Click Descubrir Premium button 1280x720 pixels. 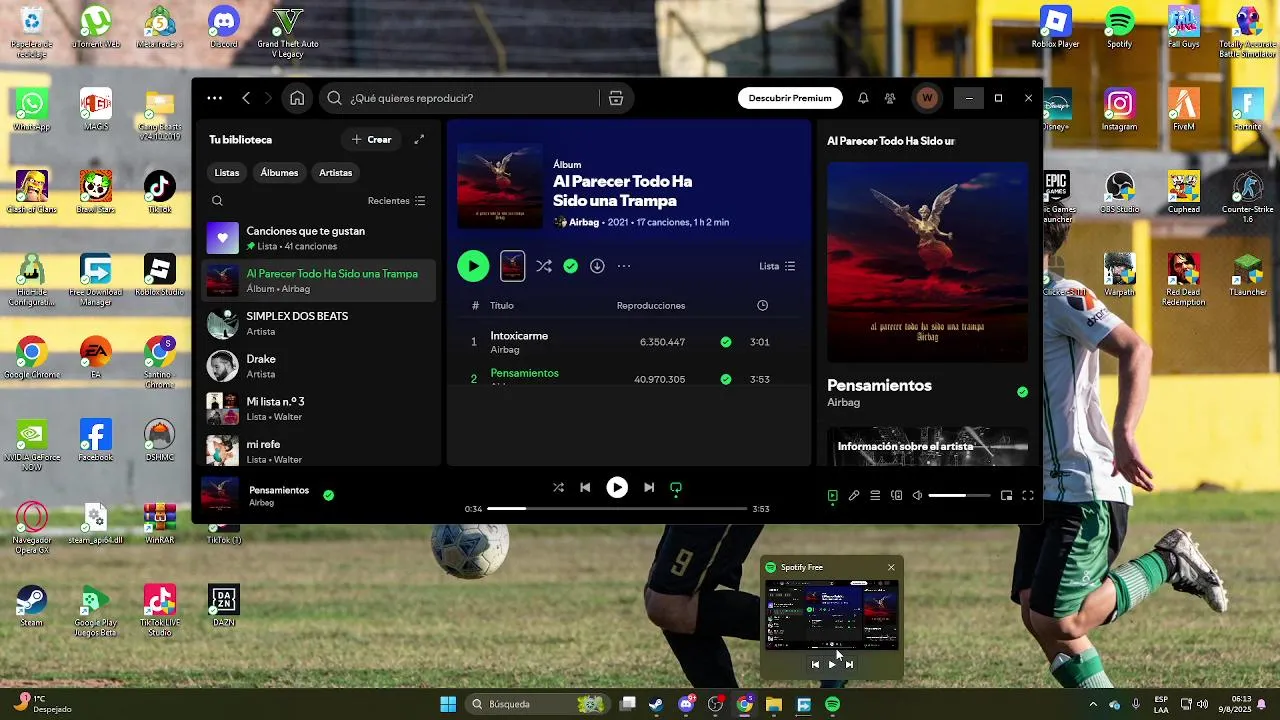click(790, 98)
